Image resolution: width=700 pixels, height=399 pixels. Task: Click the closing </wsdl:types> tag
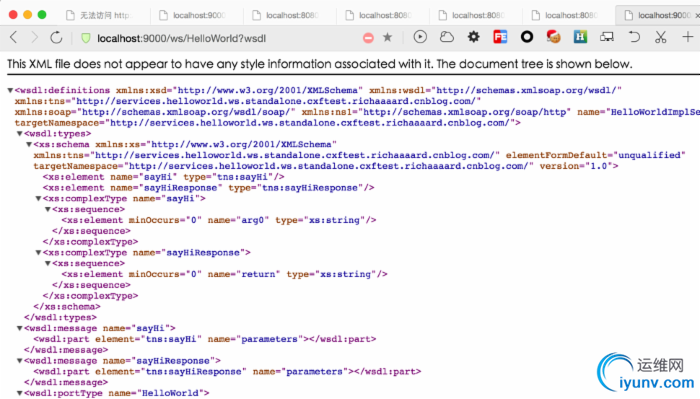point(60,318)
